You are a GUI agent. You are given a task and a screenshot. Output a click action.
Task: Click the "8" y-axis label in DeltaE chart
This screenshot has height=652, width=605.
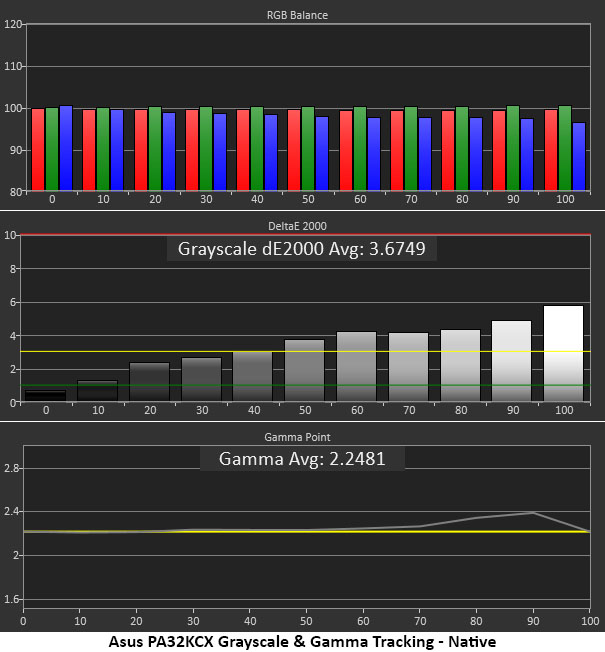12,269
